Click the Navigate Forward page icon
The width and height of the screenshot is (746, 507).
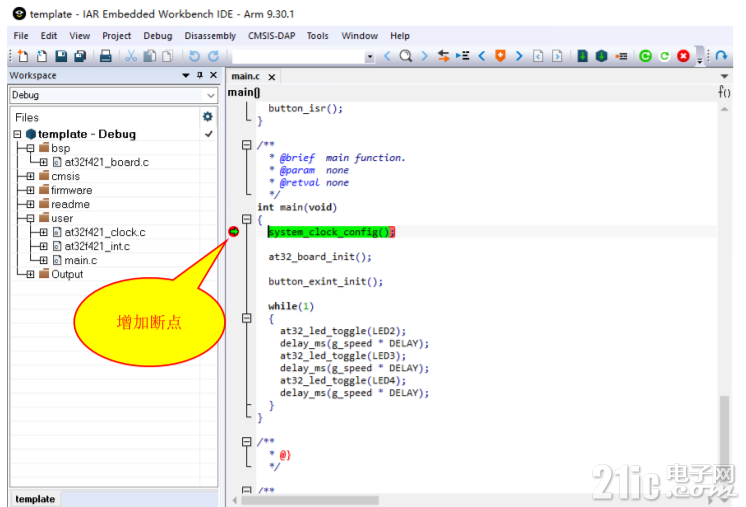click(x=557, y=56)
